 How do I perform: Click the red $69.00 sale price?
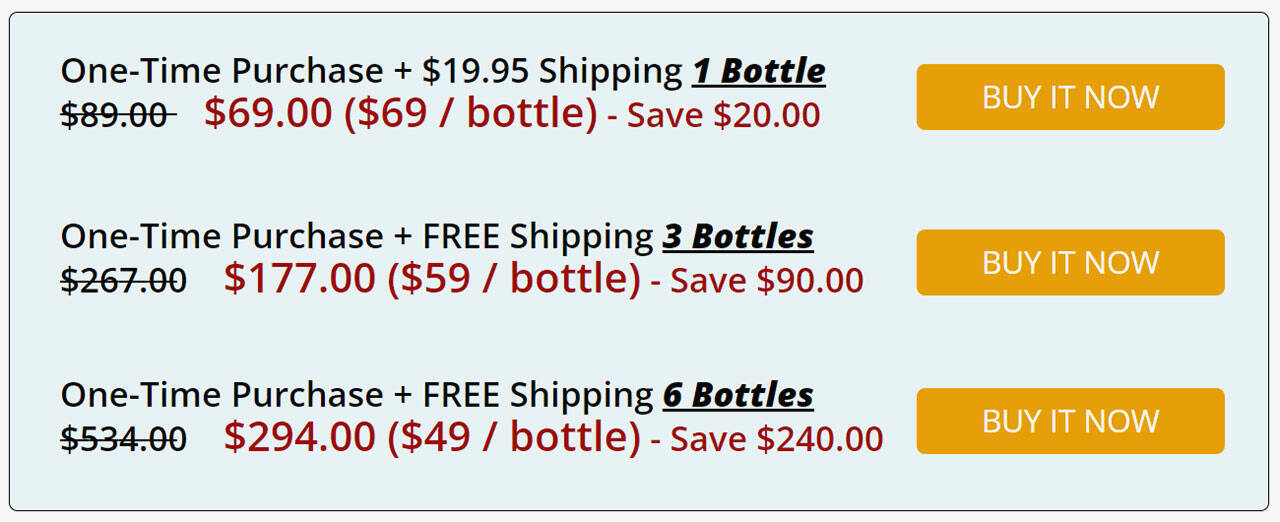point(268,113)
